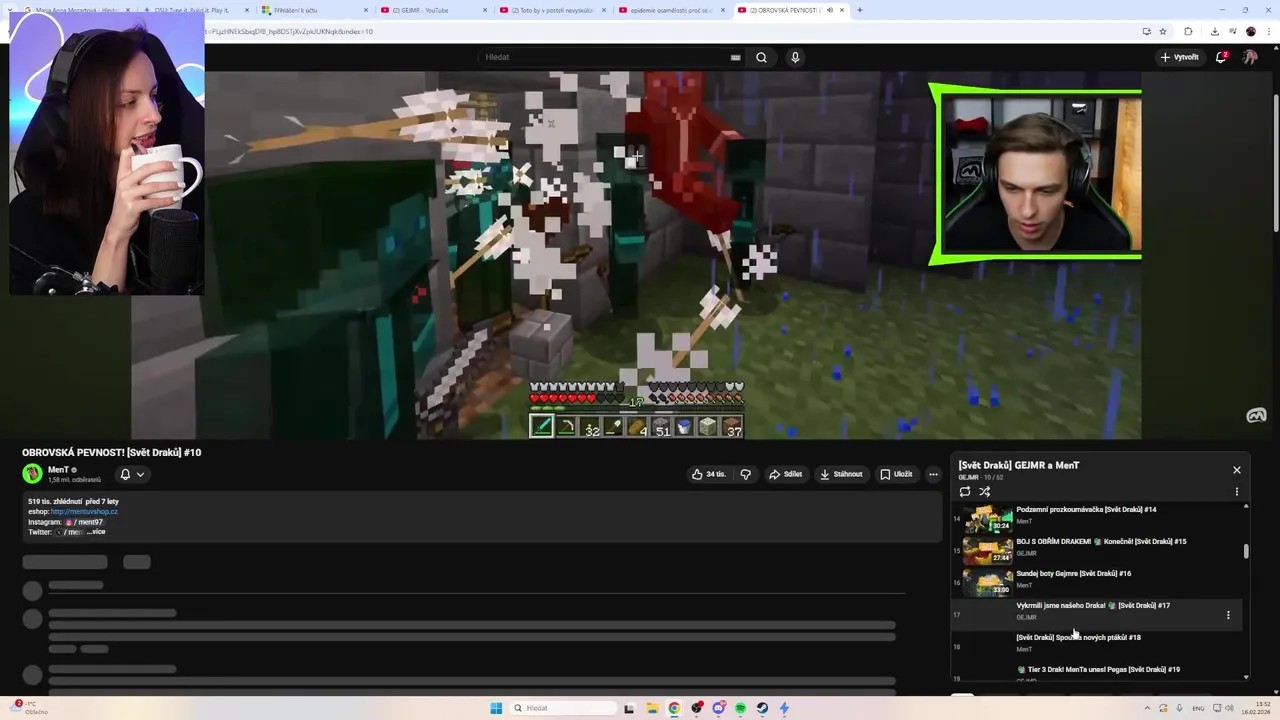Download the video with Stáhnout
Screen dimensions: 1280x720
point(841,474)
